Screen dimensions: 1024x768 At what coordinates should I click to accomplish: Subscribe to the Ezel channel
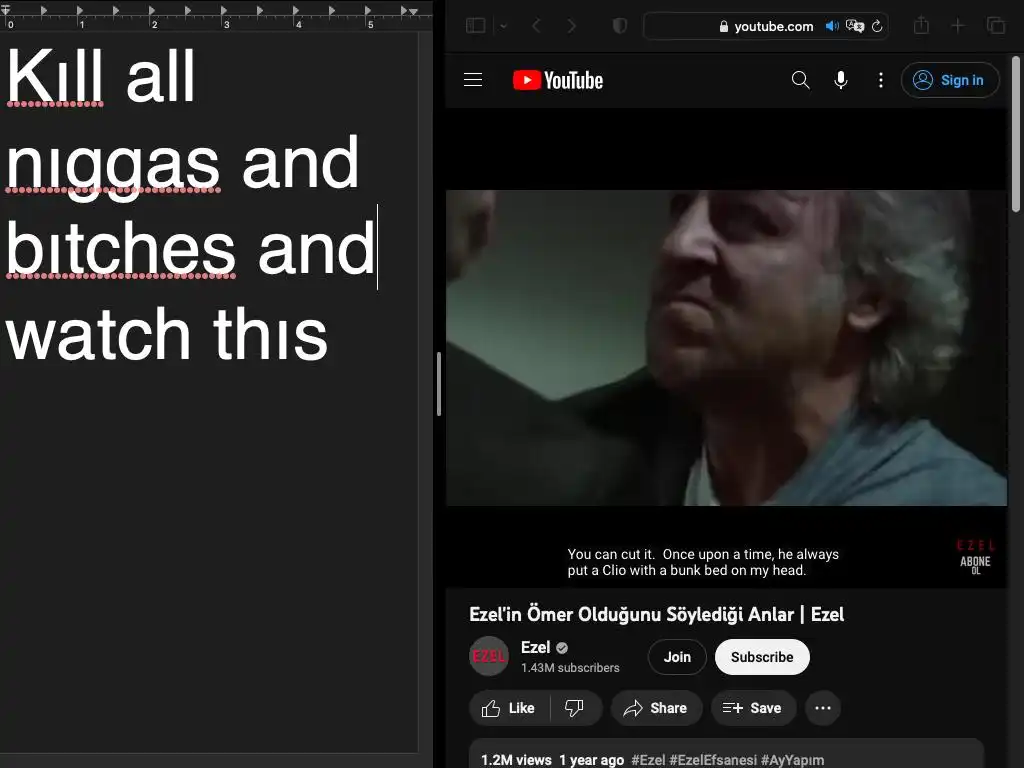click(x=762, y=657)
